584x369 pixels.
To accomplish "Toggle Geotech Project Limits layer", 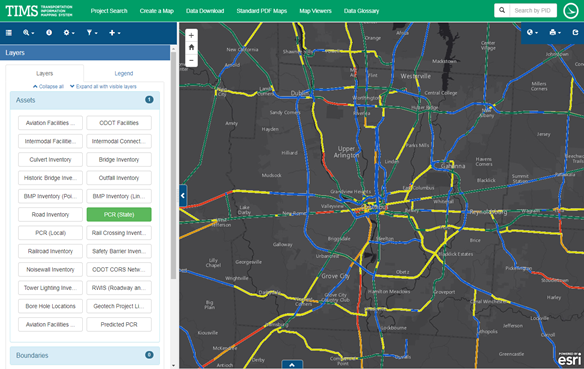I will 119,306.
